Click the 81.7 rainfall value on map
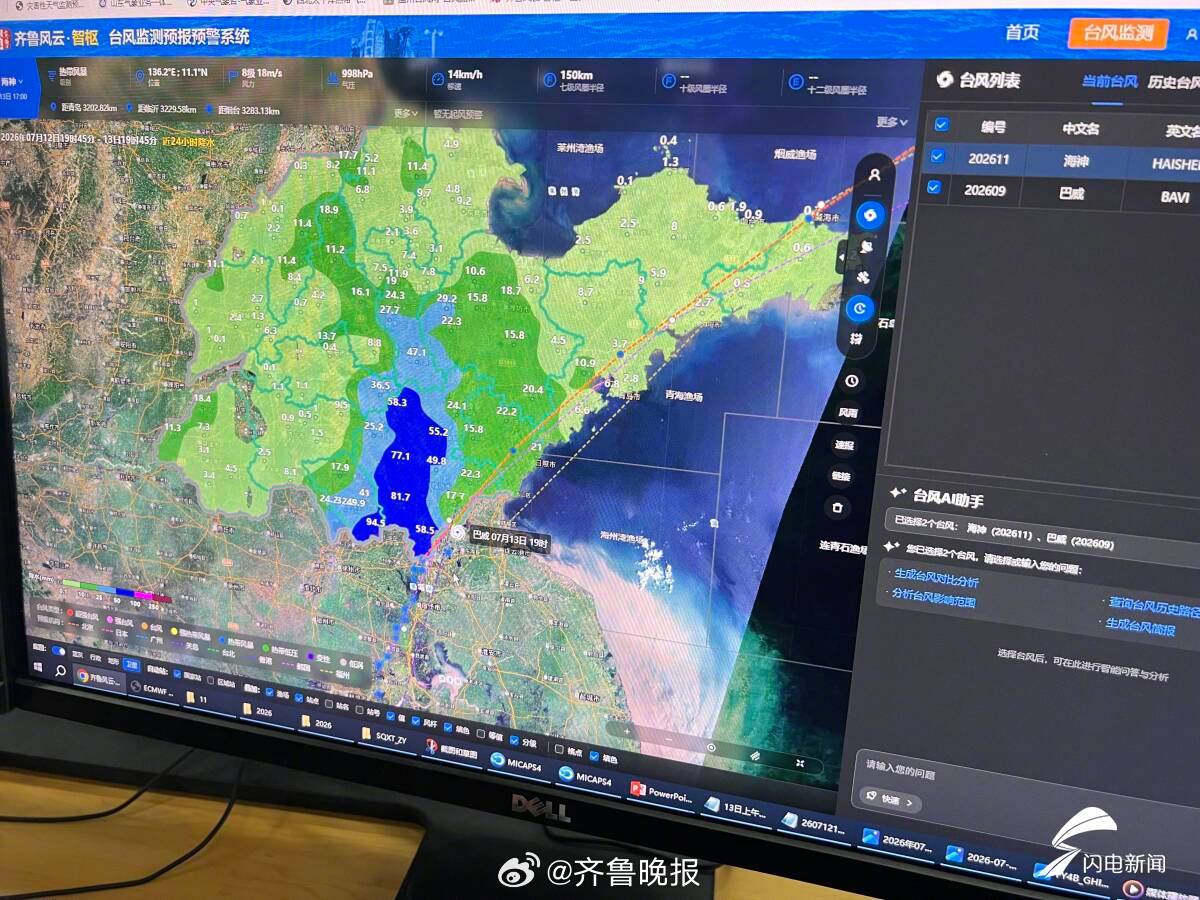1200x900 pixels. tap(400, 496)
